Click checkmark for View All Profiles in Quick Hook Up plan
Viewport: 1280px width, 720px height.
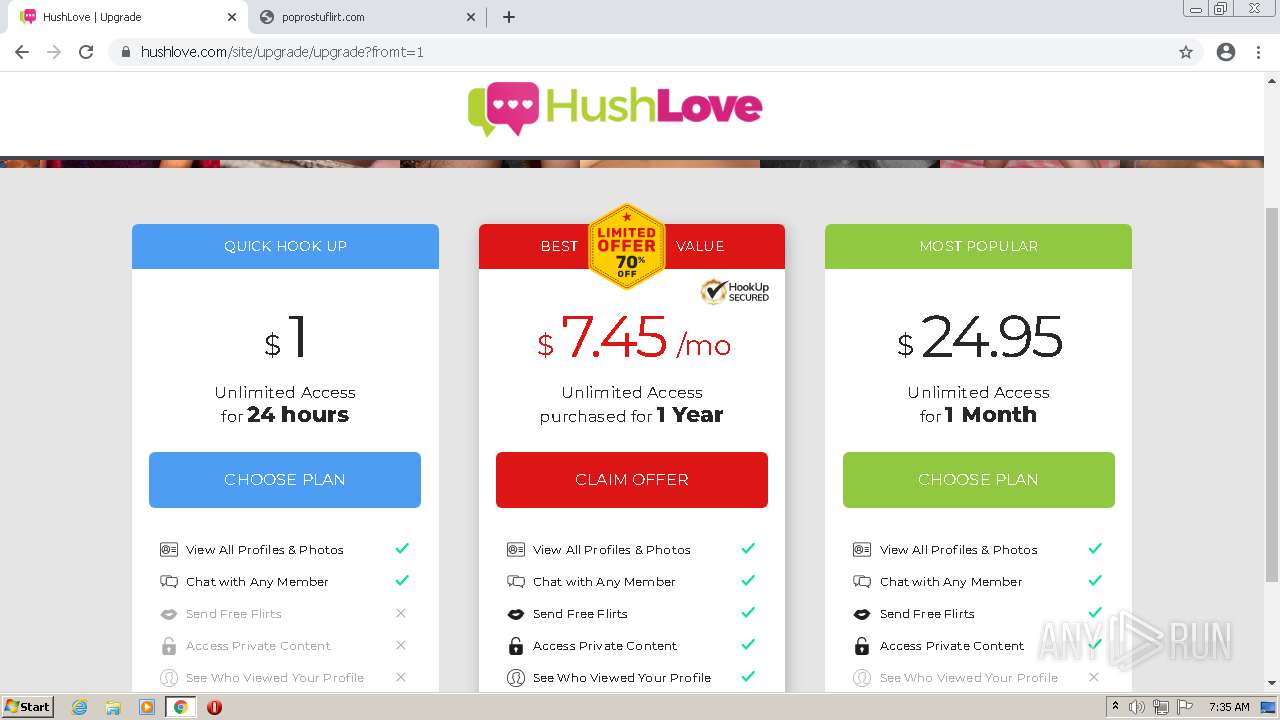pos(401,549)
